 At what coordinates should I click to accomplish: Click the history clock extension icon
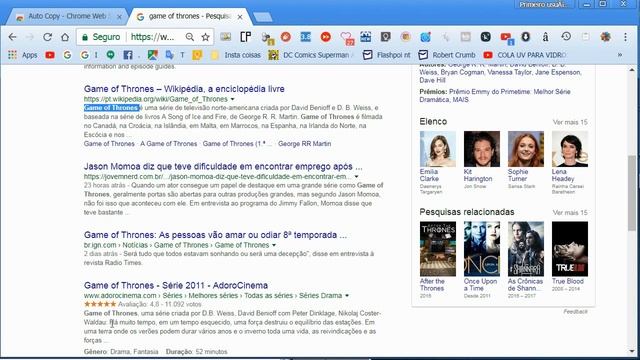(566, 36)
